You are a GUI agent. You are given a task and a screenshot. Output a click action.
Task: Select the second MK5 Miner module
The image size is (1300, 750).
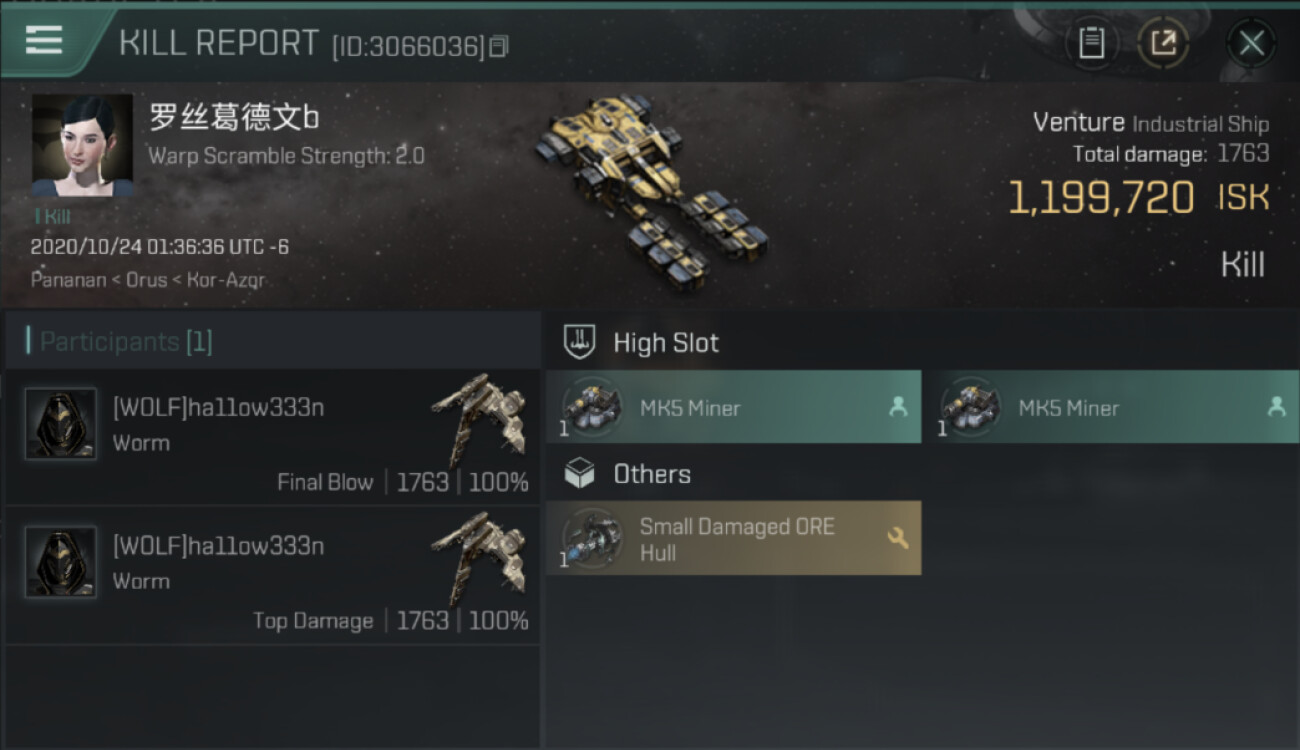point(1111,407)
